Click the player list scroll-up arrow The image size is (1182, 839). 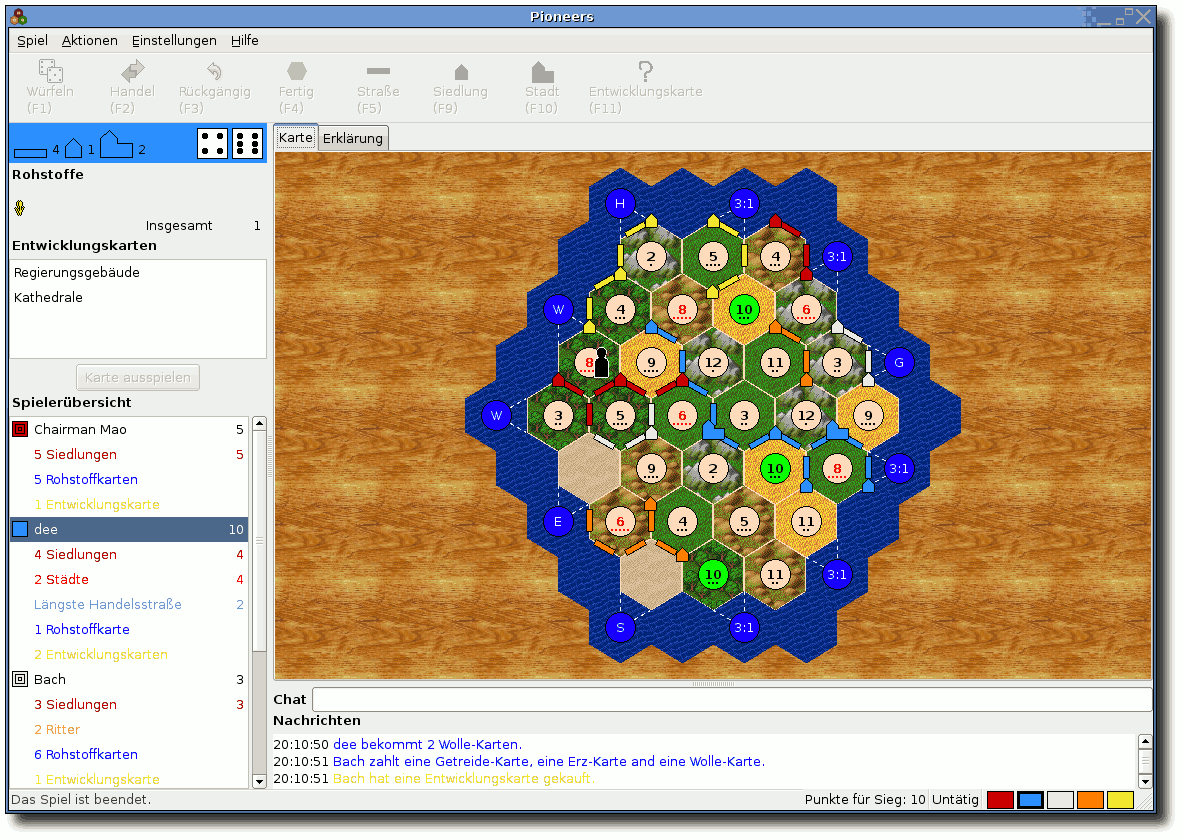pos(259,424)
